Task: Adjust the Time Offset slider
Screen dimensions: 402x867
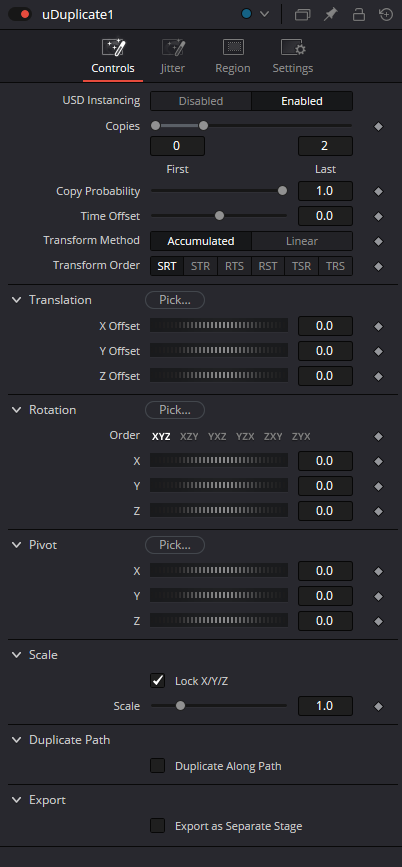Action: click(x=219, y=216)
